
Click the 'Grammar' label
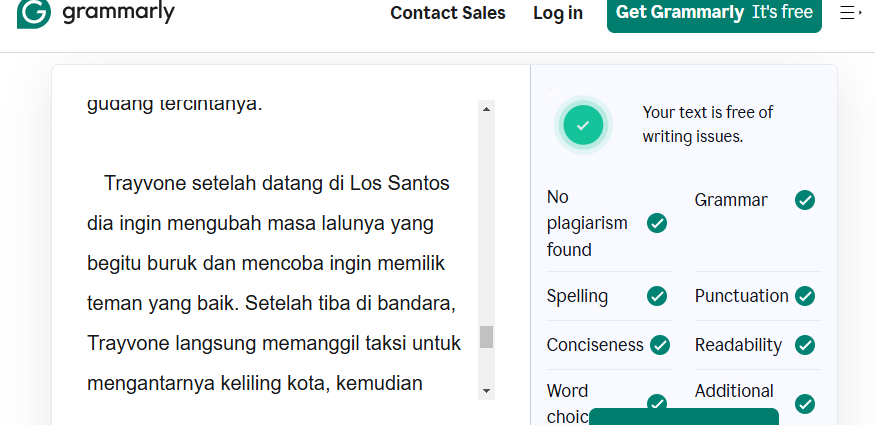pyautogui.click(x=731, y=200)
